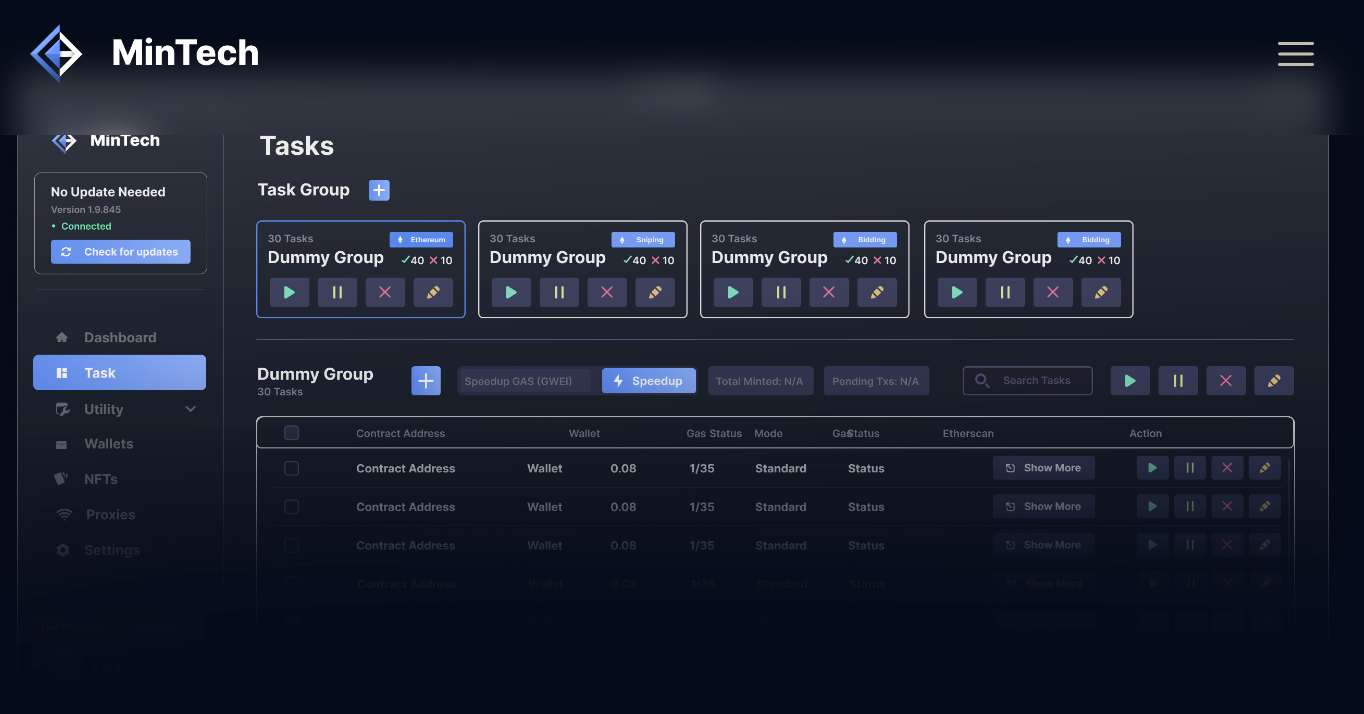
Task: Click the small MinTech logo in sidebar
Action: click(x=106, y=141)
